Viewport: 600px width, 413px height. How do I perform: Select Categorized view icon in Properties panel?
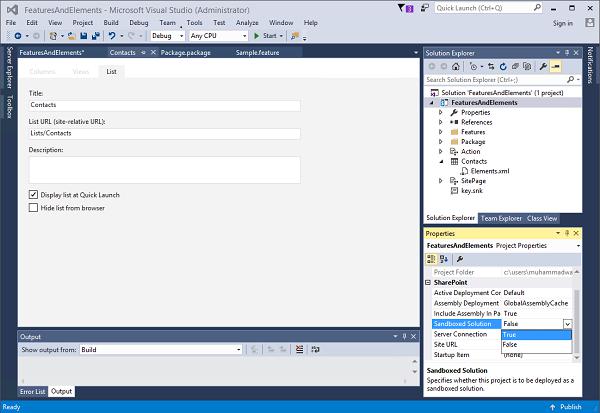(x=431, y=259)
